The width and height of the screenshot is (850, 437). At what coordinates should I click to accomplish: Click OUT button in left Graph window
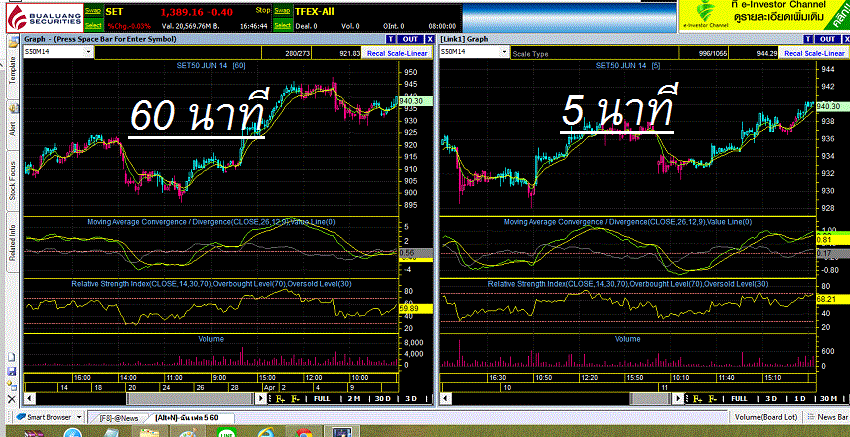point(410,39)
